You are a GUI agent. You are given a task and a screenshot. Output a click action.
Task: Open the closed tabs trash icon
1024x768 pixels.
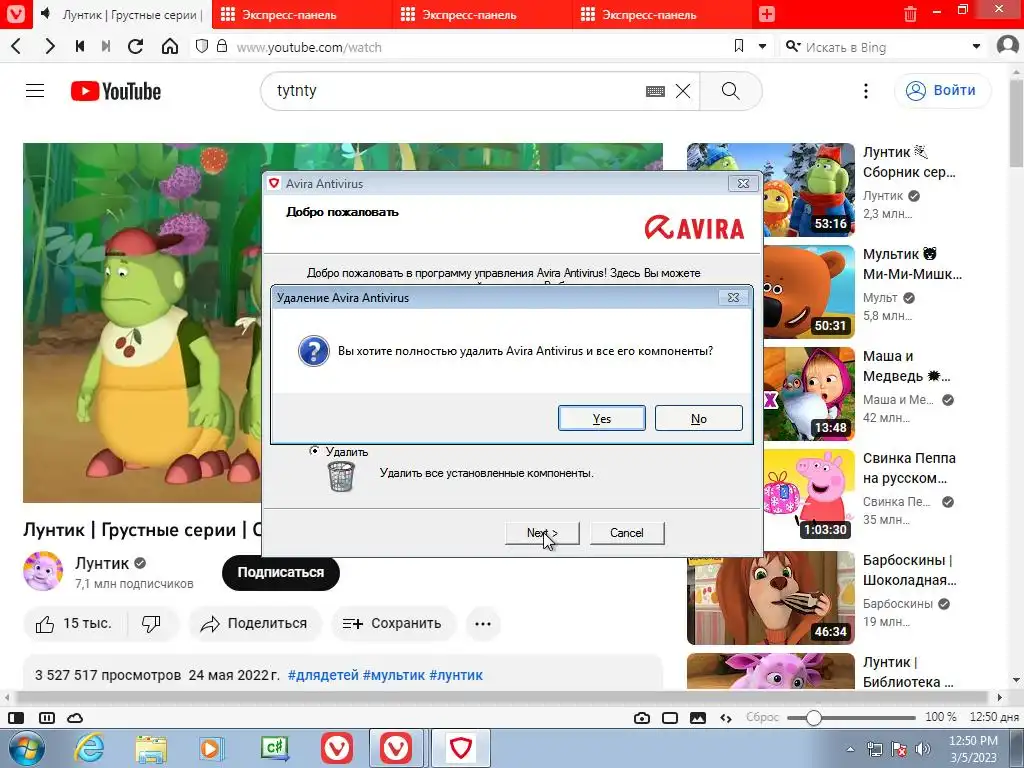coord(910,14)
